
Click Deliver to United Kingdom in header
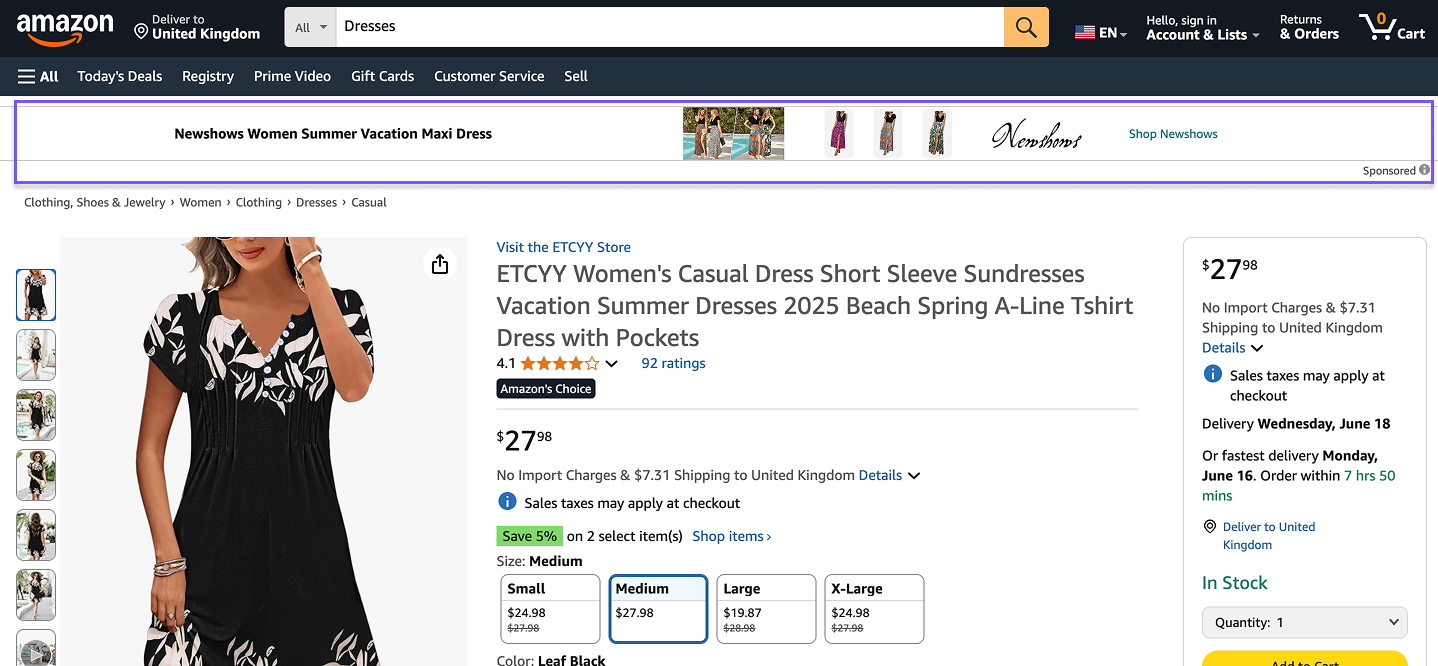(x=197, y=27)
